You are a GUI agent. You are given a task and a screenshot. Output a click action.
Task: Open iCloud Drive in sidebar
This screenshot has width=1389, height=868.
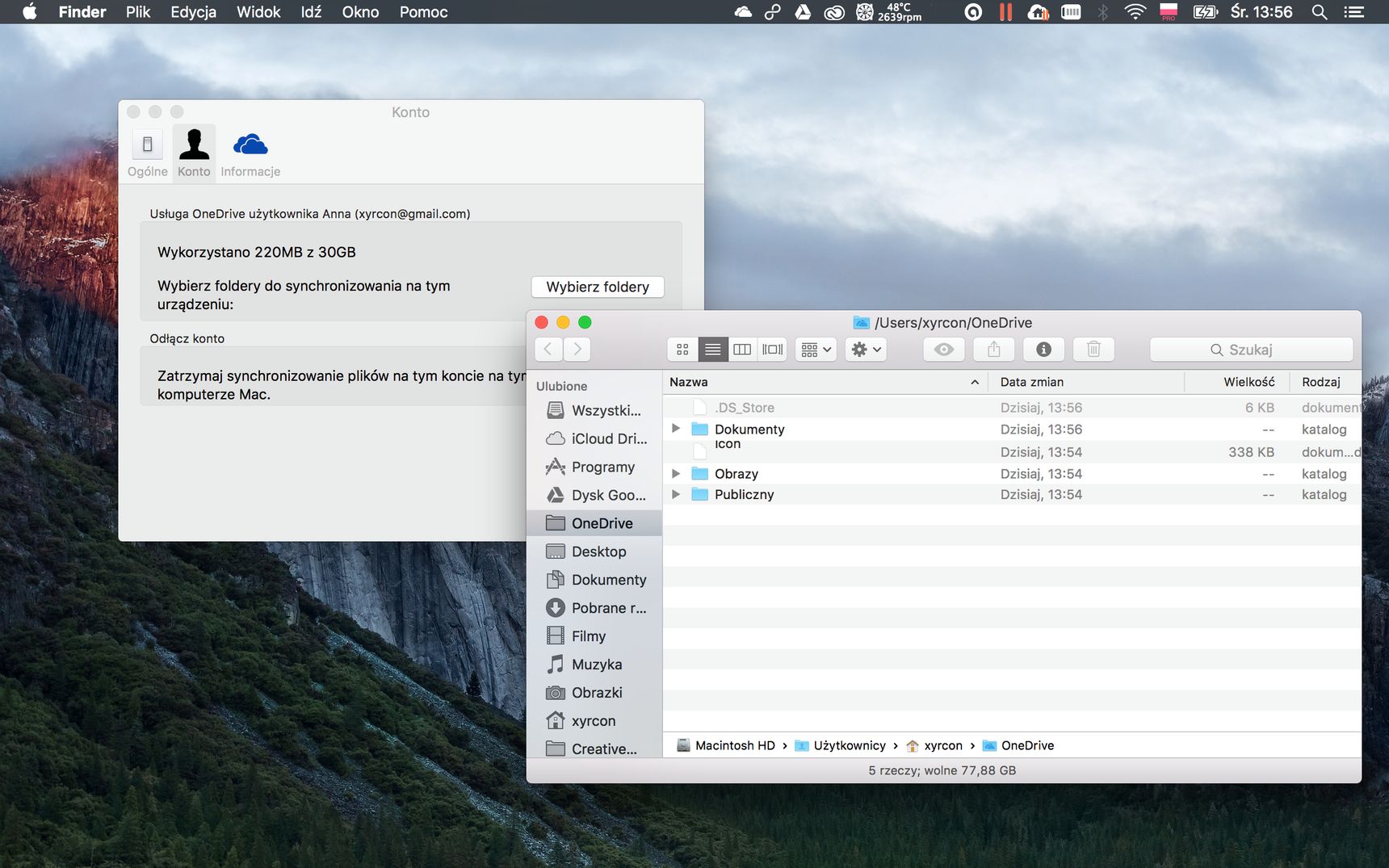point(594,438)
